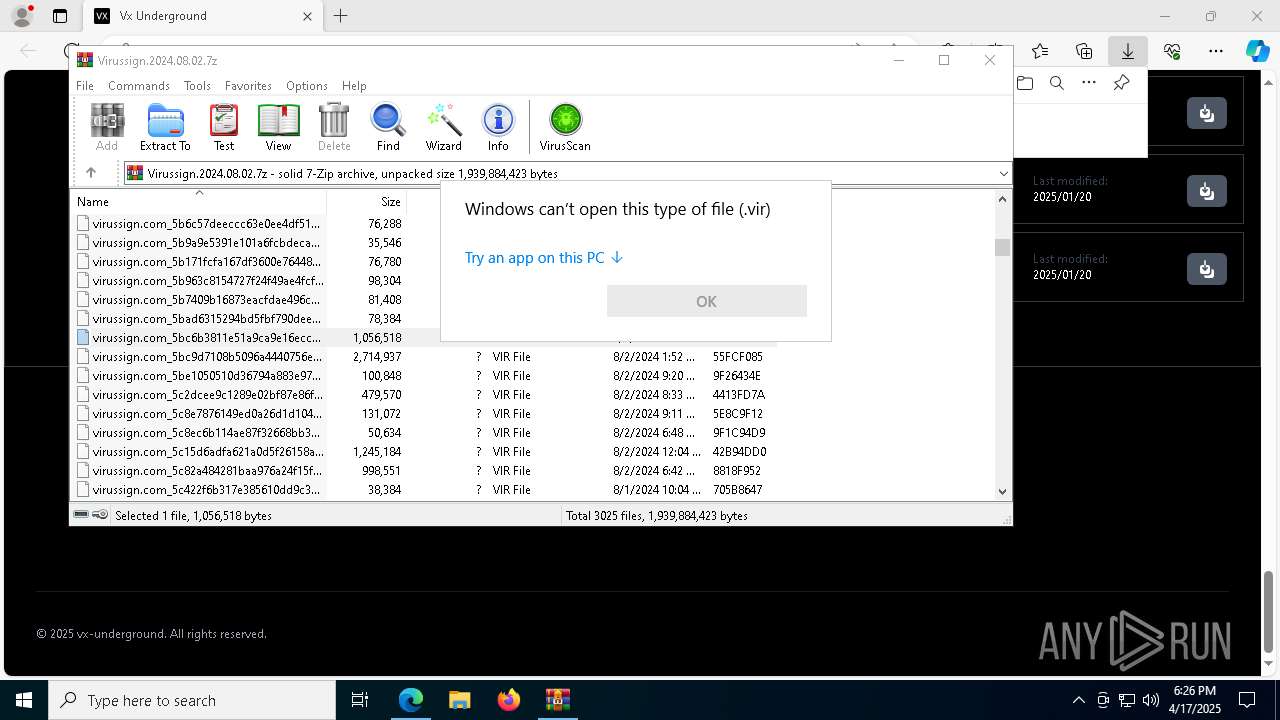Click file list scroll up arrow
The image size is (1280, 720).
[x=1002, y=198]
